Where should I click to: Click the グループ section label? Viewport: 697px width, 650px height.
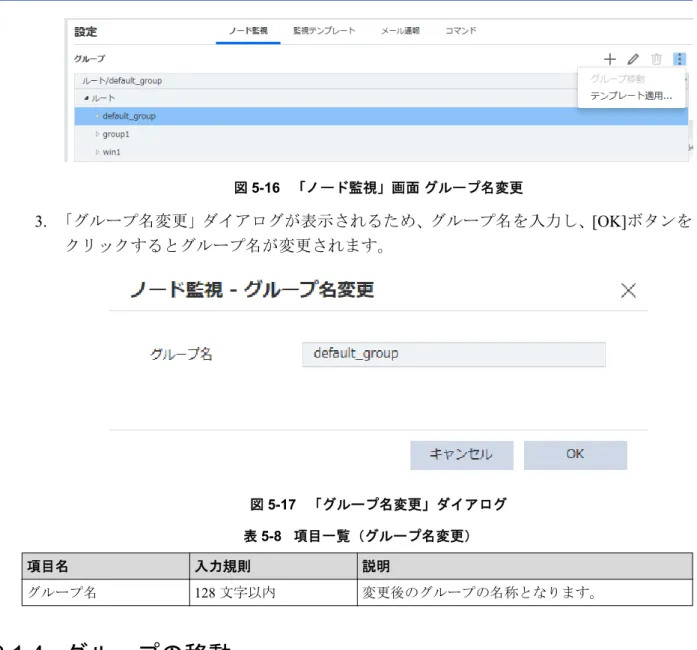tap(89, 59)
